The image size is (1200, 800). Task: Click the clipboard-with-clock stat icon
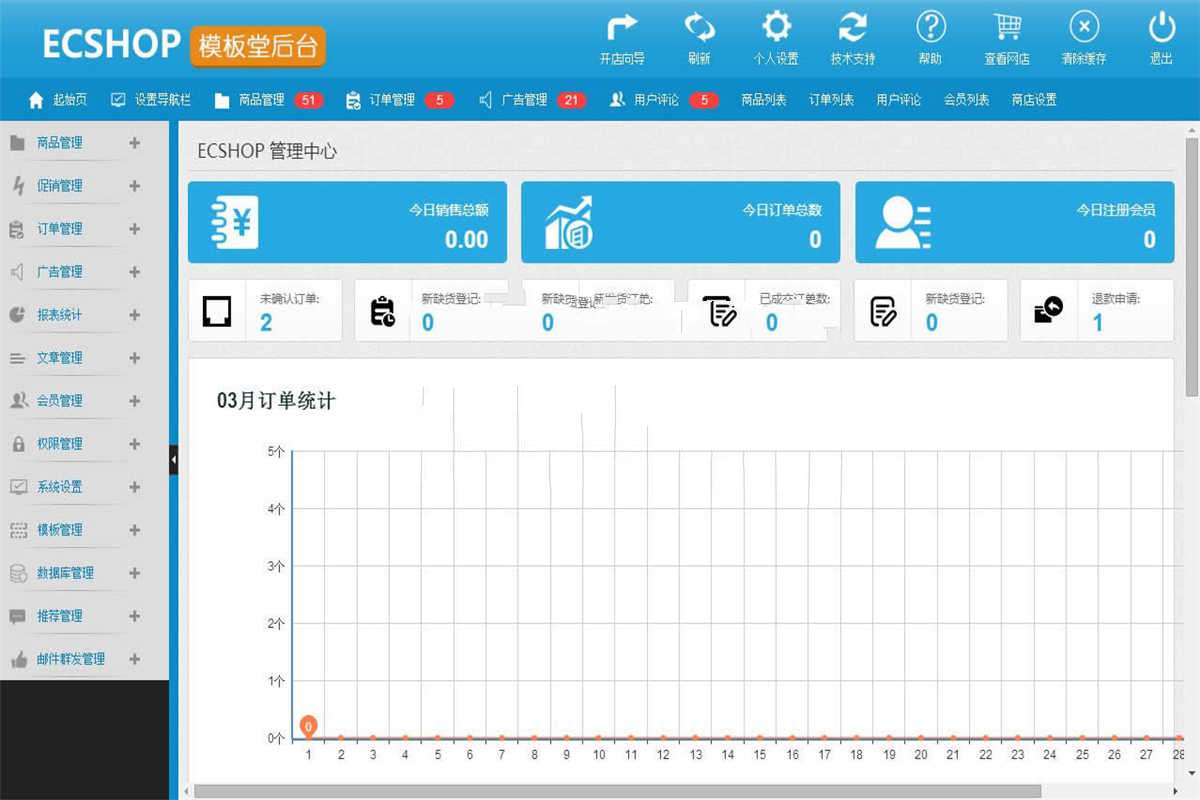tap(382, 311)
